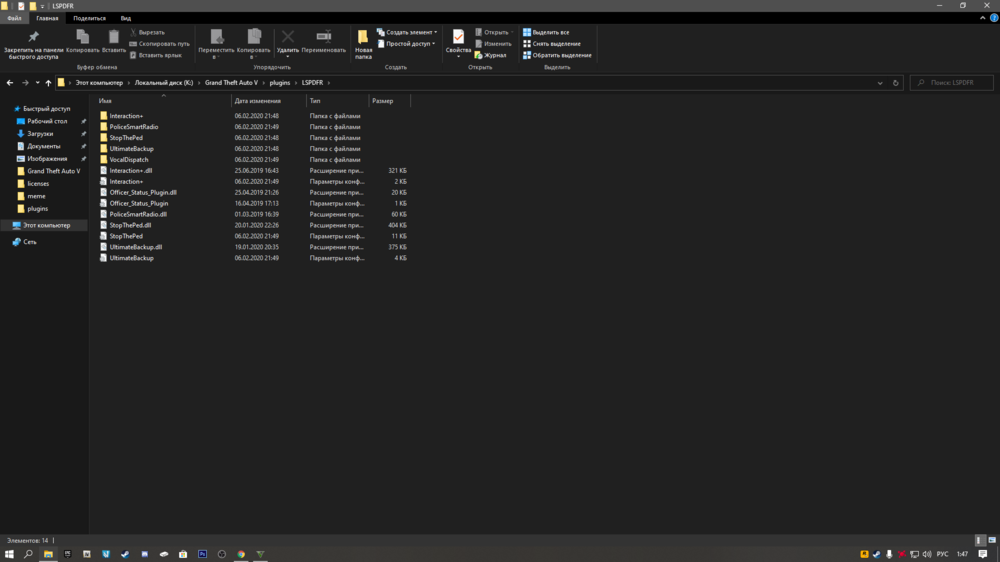This screenshot has height=562, width=1000.
Task: Switch to the 'Вид' ribbon tab
Action: (126, 18)
